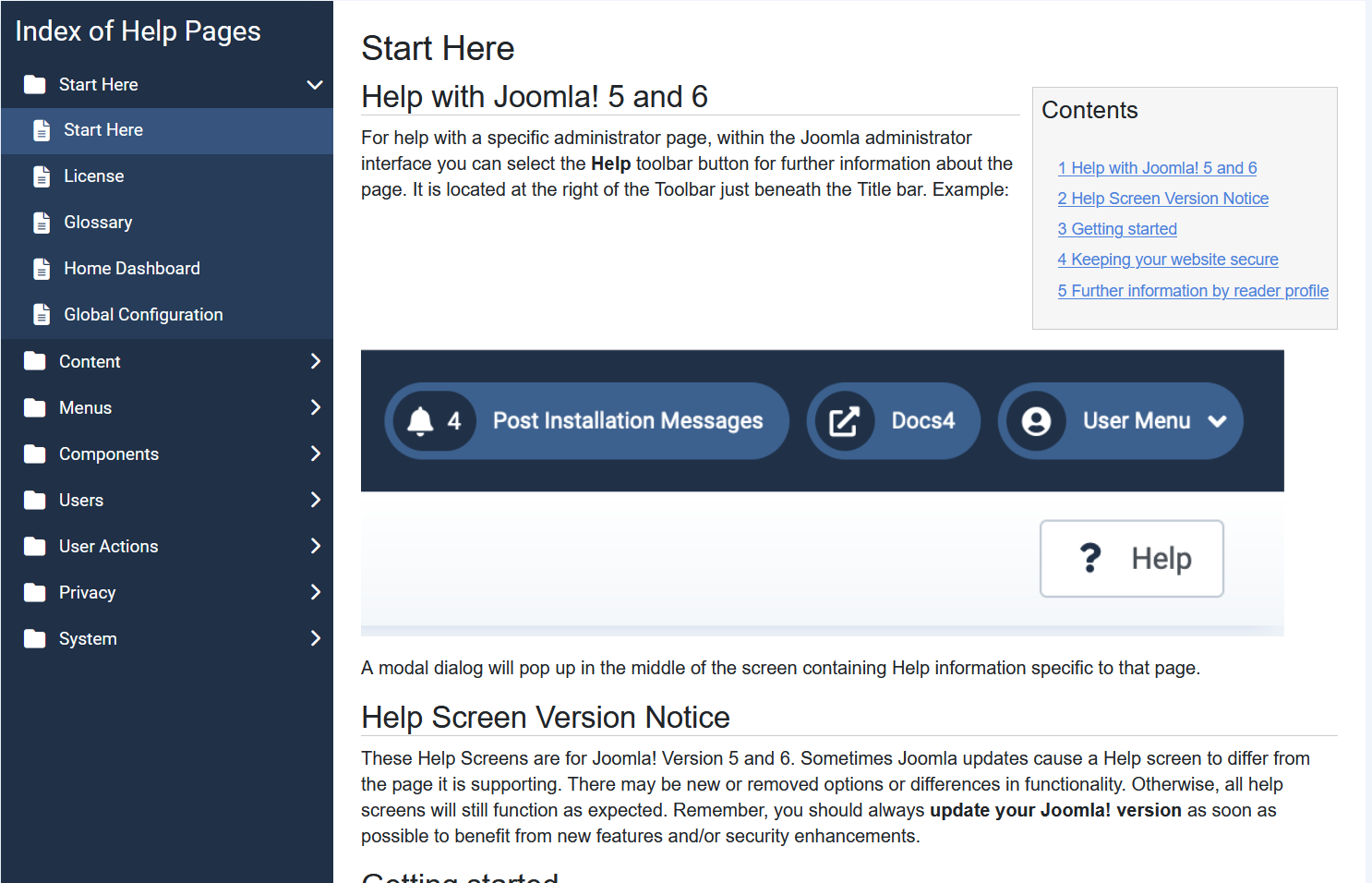The image size is (1372, 883).
Task: Jump to Getting started section
Action: (x=1117, y=229)
